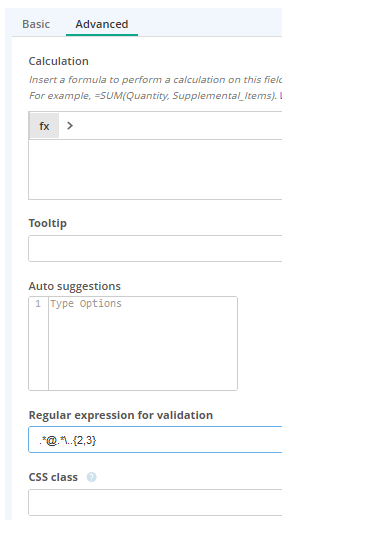Image resolution: width=370 pixels, height=551 pixels.
Task: Click the Auto suggestions label
Action: click(x=74, y=286)
